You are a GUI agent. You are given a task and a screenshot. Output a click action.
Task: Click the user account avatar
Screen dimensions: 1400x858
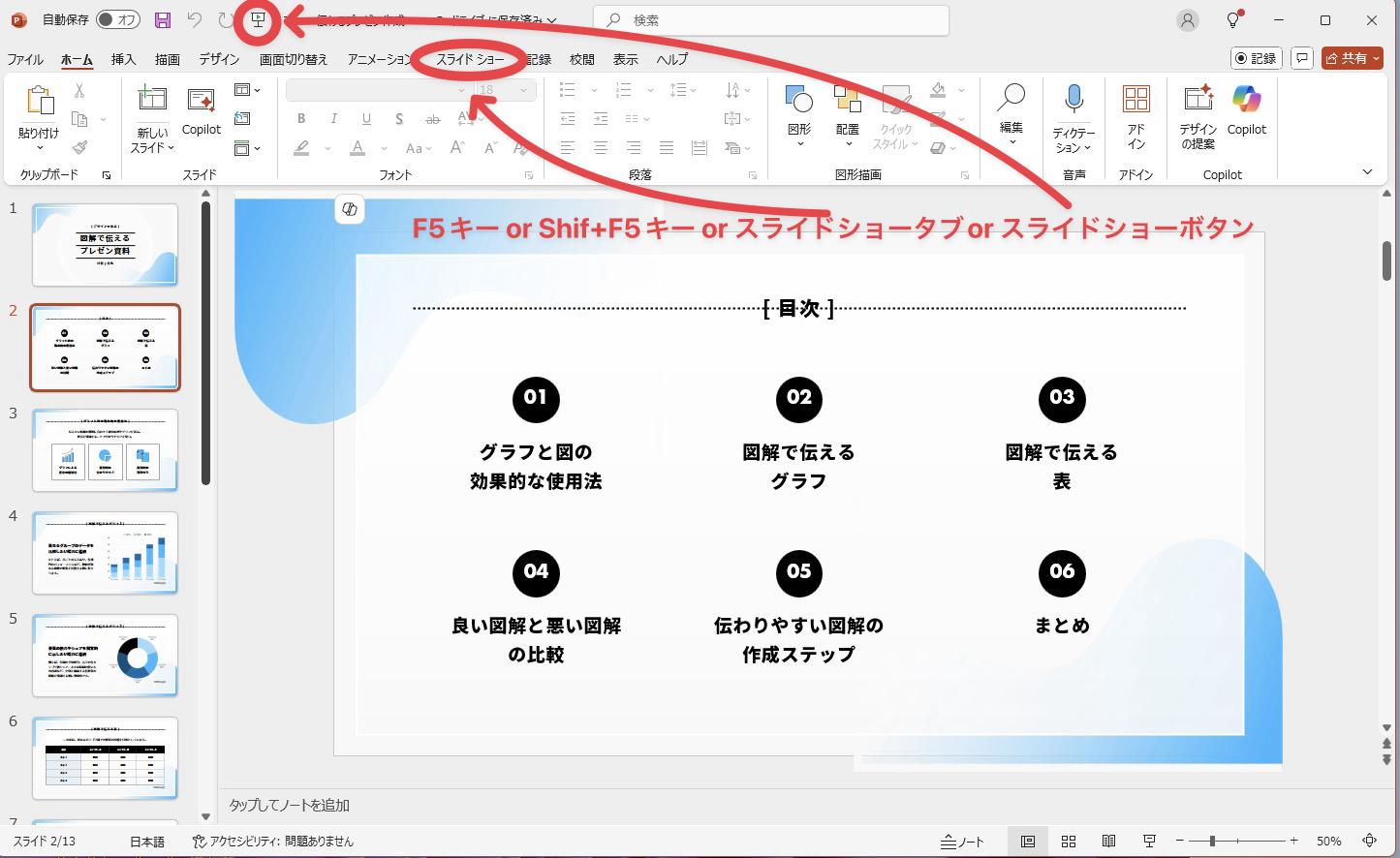tap(1187, 20)
